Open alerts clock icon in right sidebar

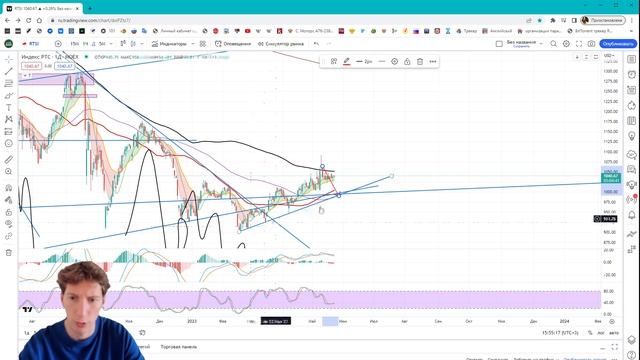(x=631, y=75)
